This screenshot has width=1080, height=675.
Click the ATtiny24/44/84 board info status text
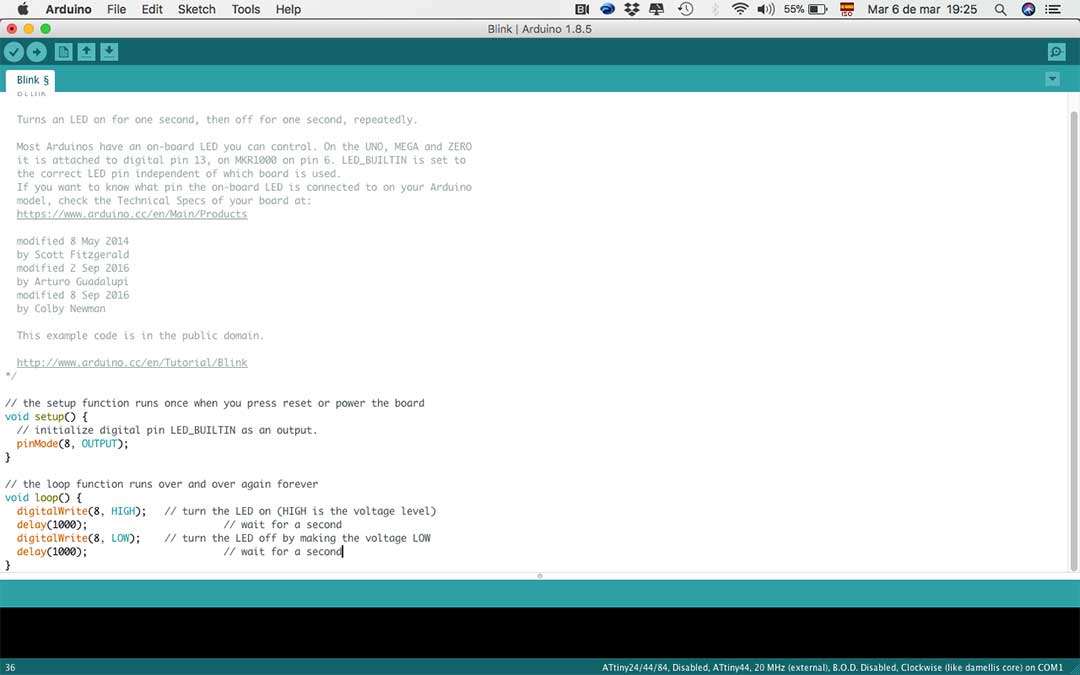click(x=832, y=667)
